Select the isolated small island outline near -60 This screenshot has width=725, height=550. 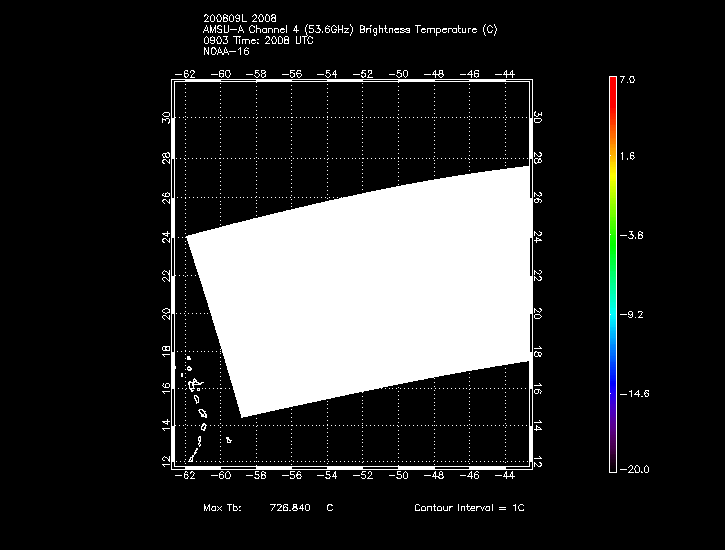click(x=229, y=439)
